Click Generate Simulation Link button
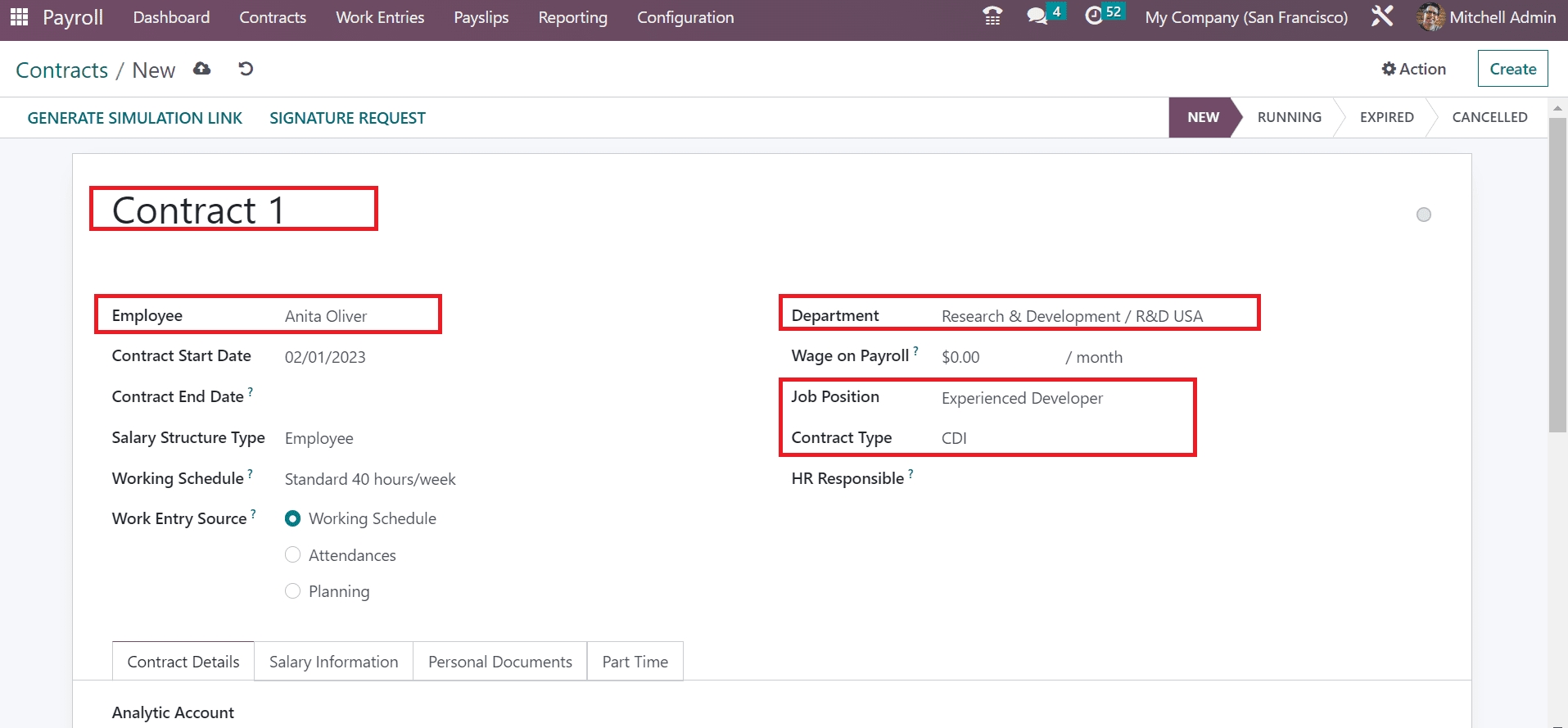Viewport: 1568px width, 728px height. click(x=135, y=118)
